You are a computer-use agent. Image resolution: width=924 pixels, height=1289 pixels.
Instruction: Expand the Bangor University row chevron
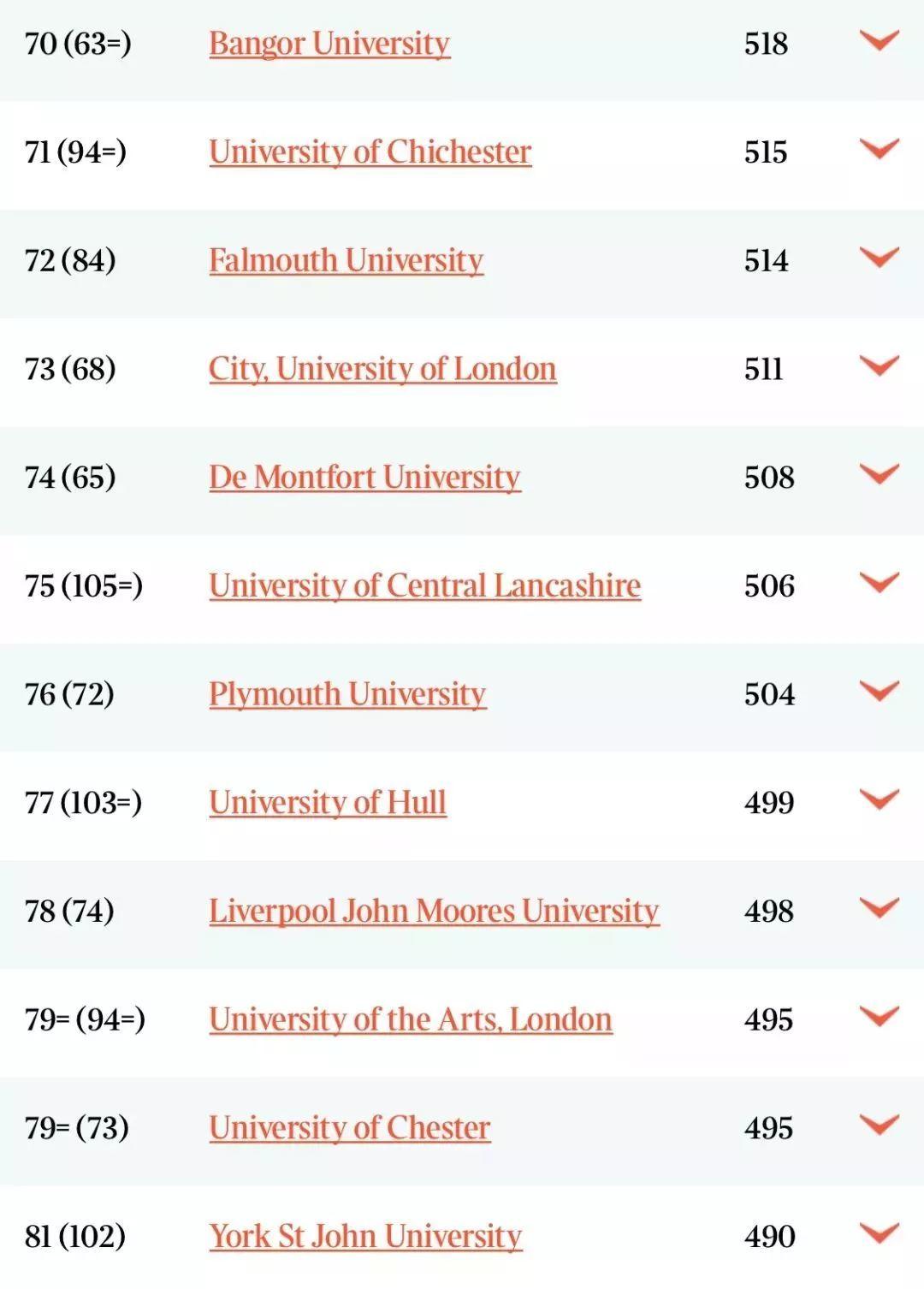879,41
